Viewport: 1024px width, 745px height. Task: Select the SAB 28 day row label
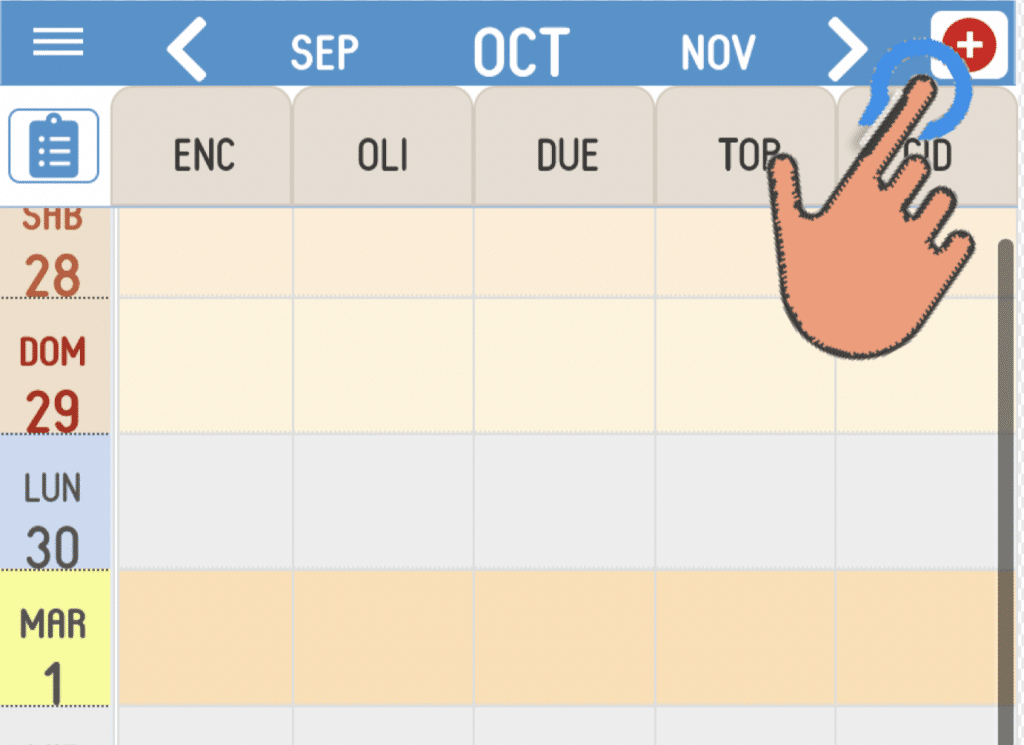tap(53, 253)
